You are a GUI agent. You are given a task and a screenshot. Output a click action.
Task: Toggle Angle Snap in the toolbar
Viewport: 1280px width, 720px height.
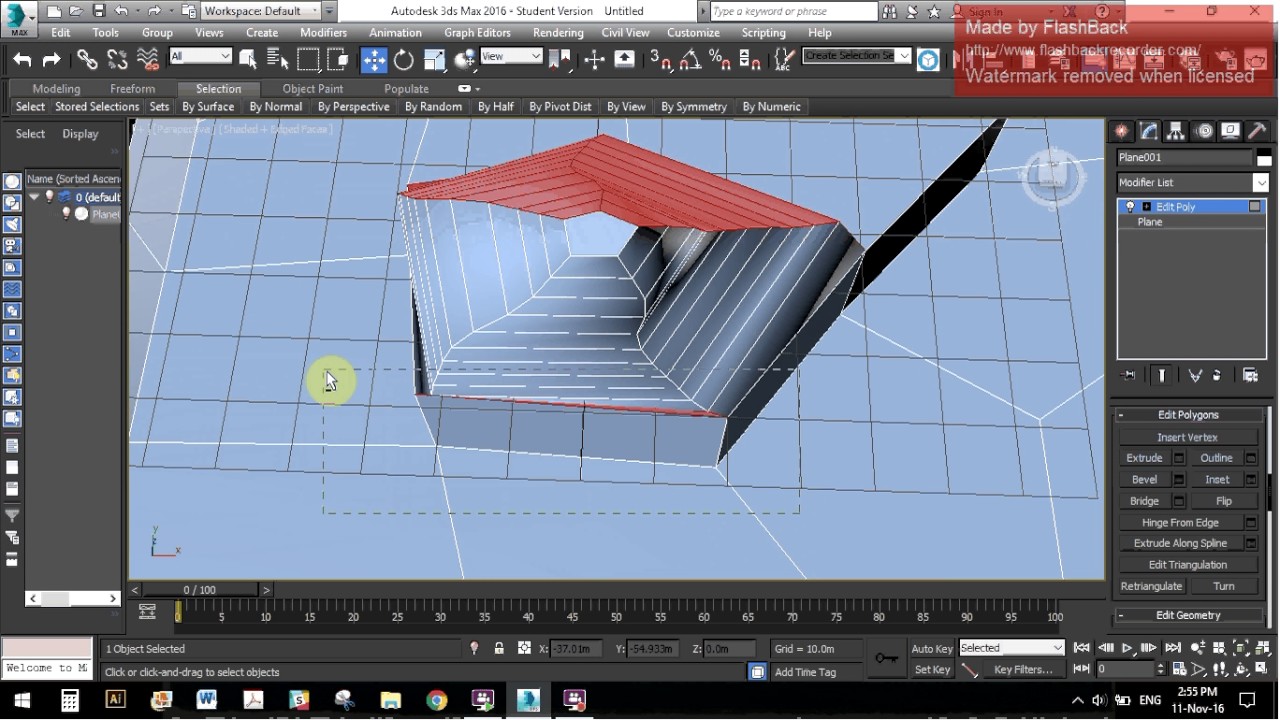690,60
